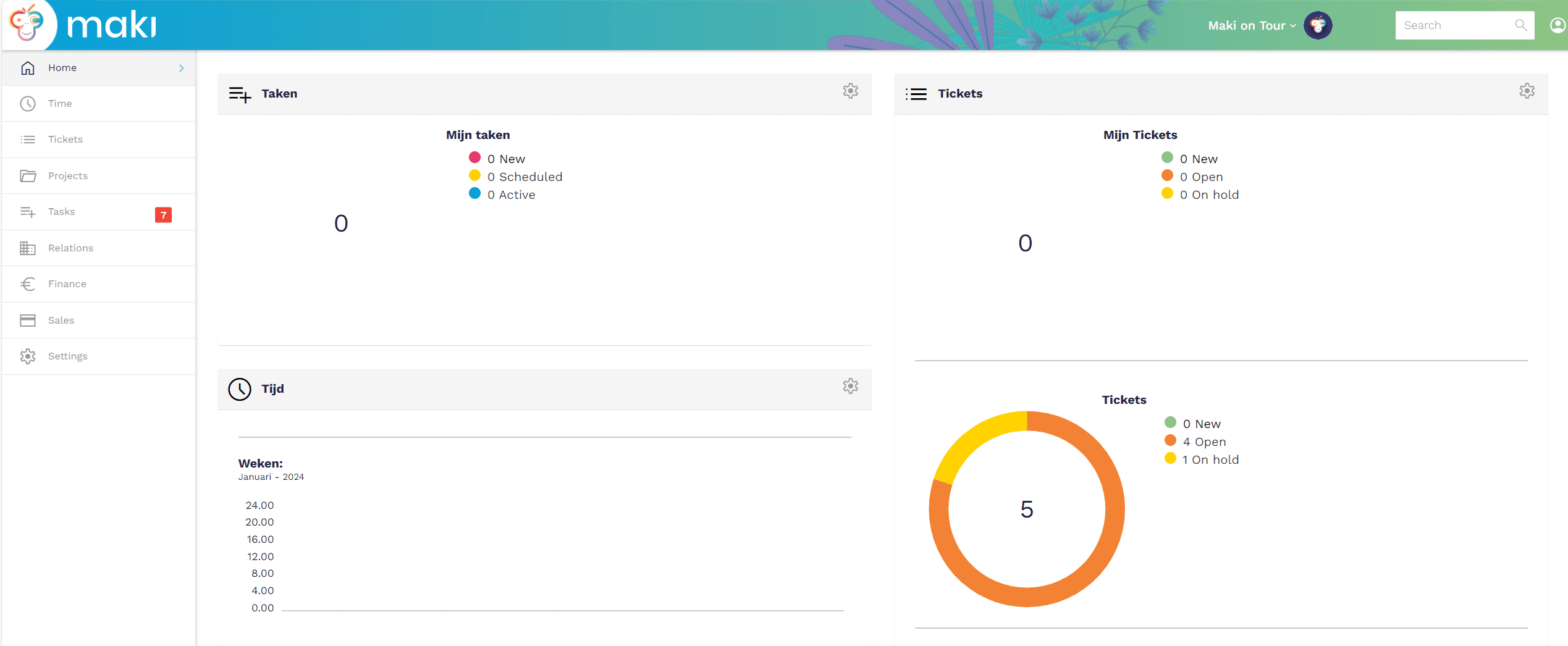Go to Relations in sidebar
The width and height of the screenshot is (1568, 646).
(70, 248)
